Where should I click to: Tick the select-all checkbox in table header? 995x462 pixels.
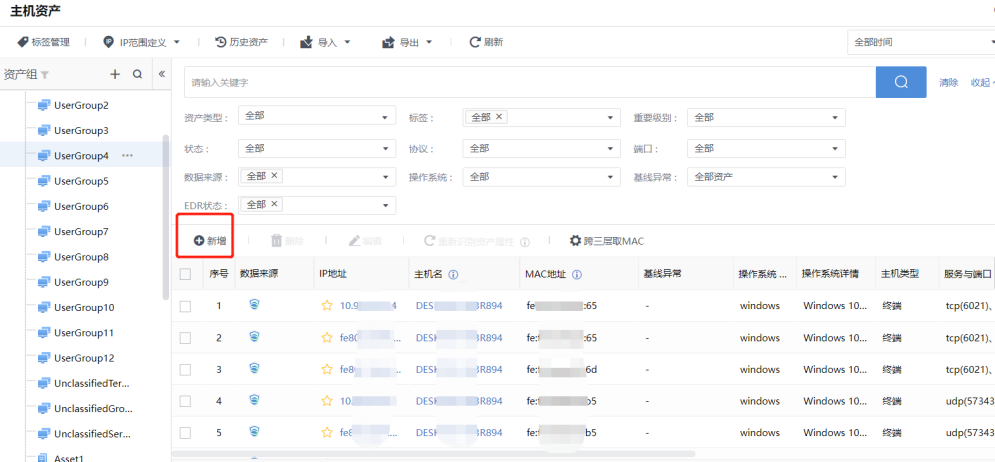(x=185, y=274)
